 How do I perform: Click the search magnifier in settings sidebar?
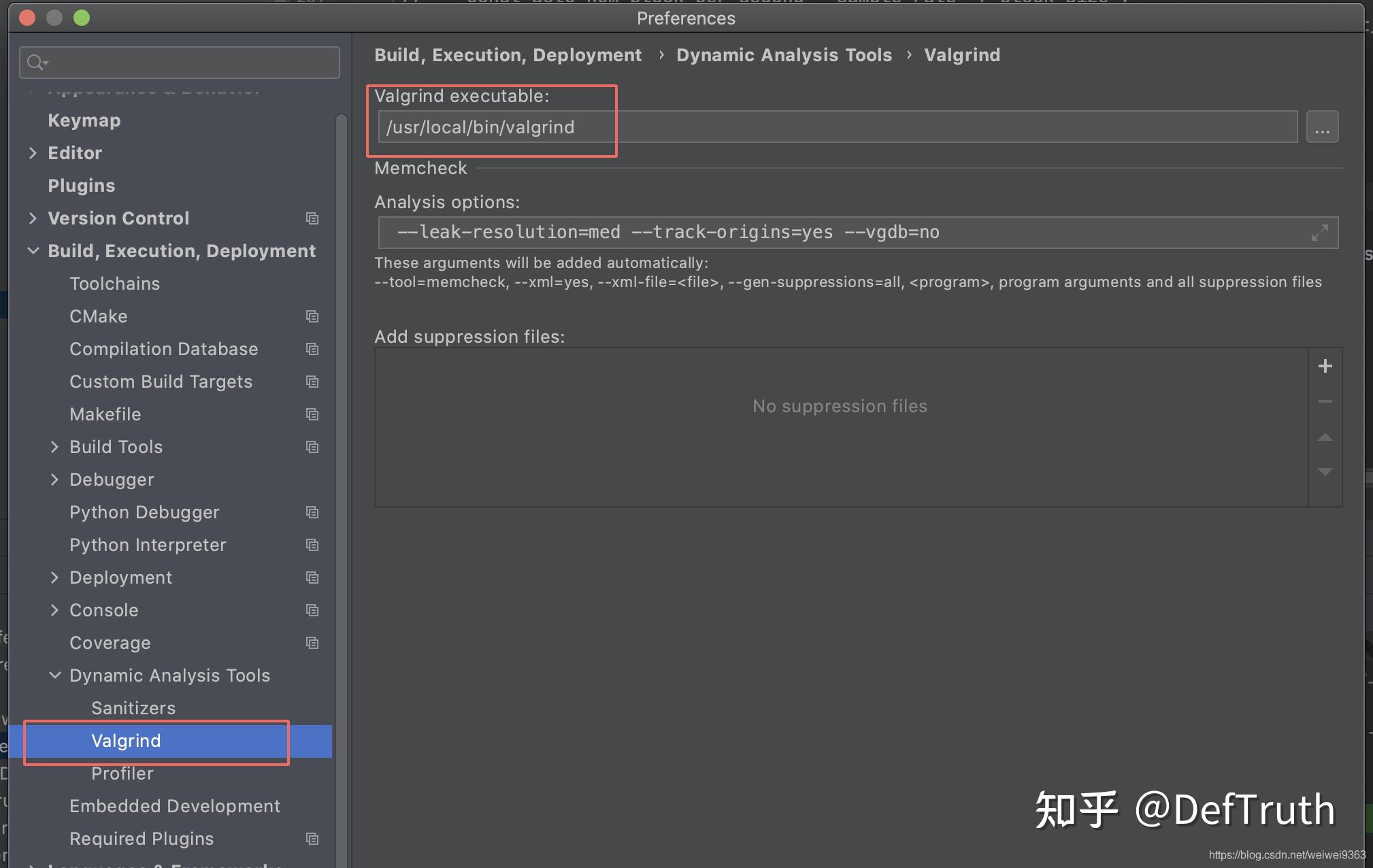(x=37, y=62)
